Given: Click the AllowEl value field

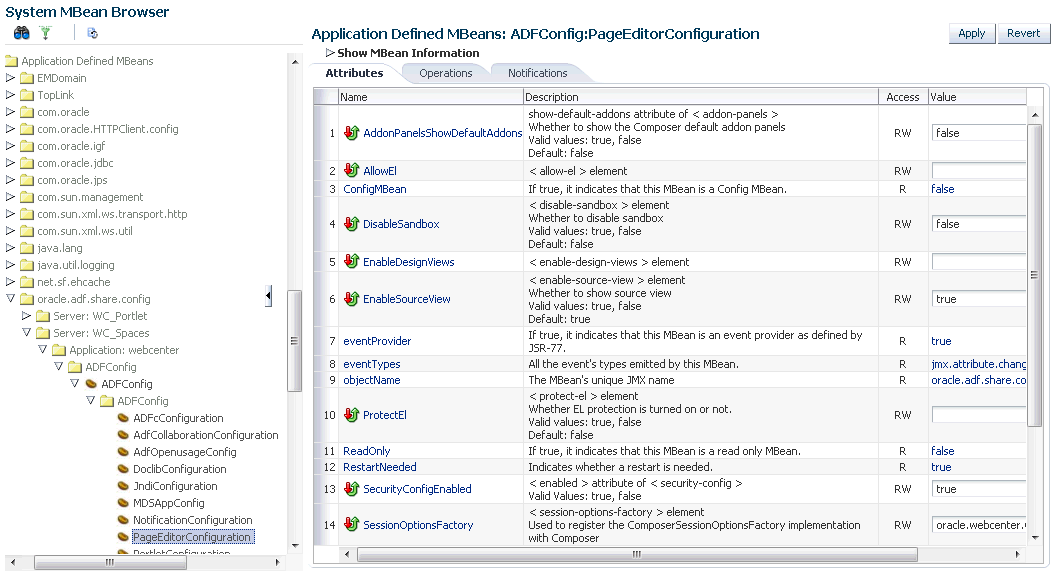Looking at the screenshot, I should point(978,171).
